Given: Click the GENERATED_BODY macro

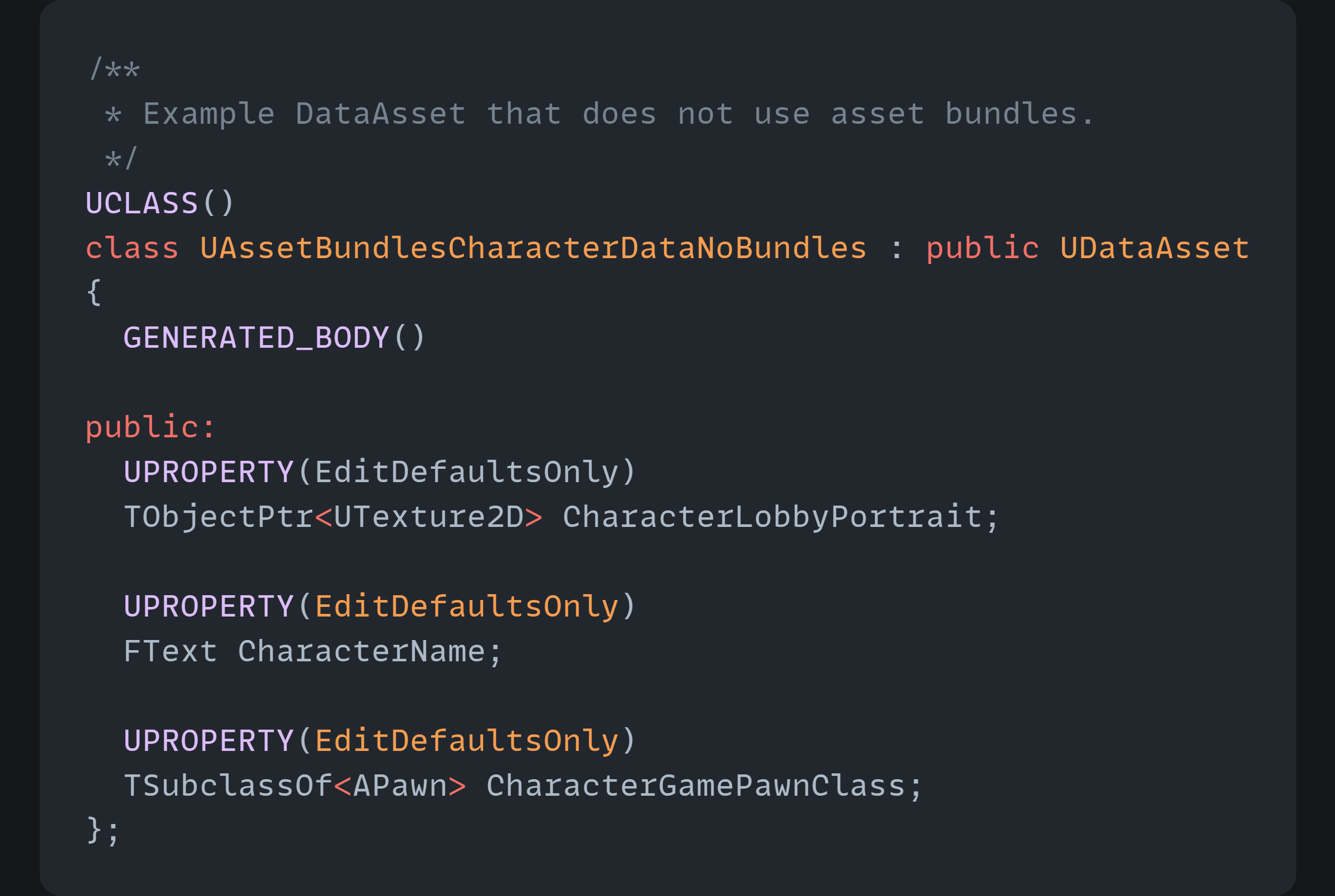Looking at the screenshot, I should click(256, 338).
